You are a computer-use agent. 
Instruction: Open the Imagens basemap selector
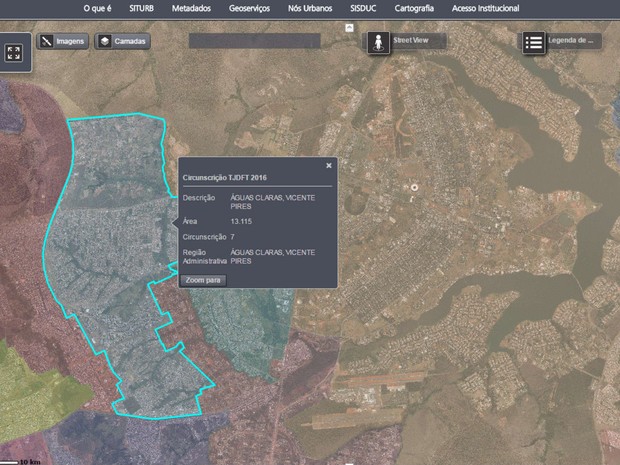click(63, 42)
